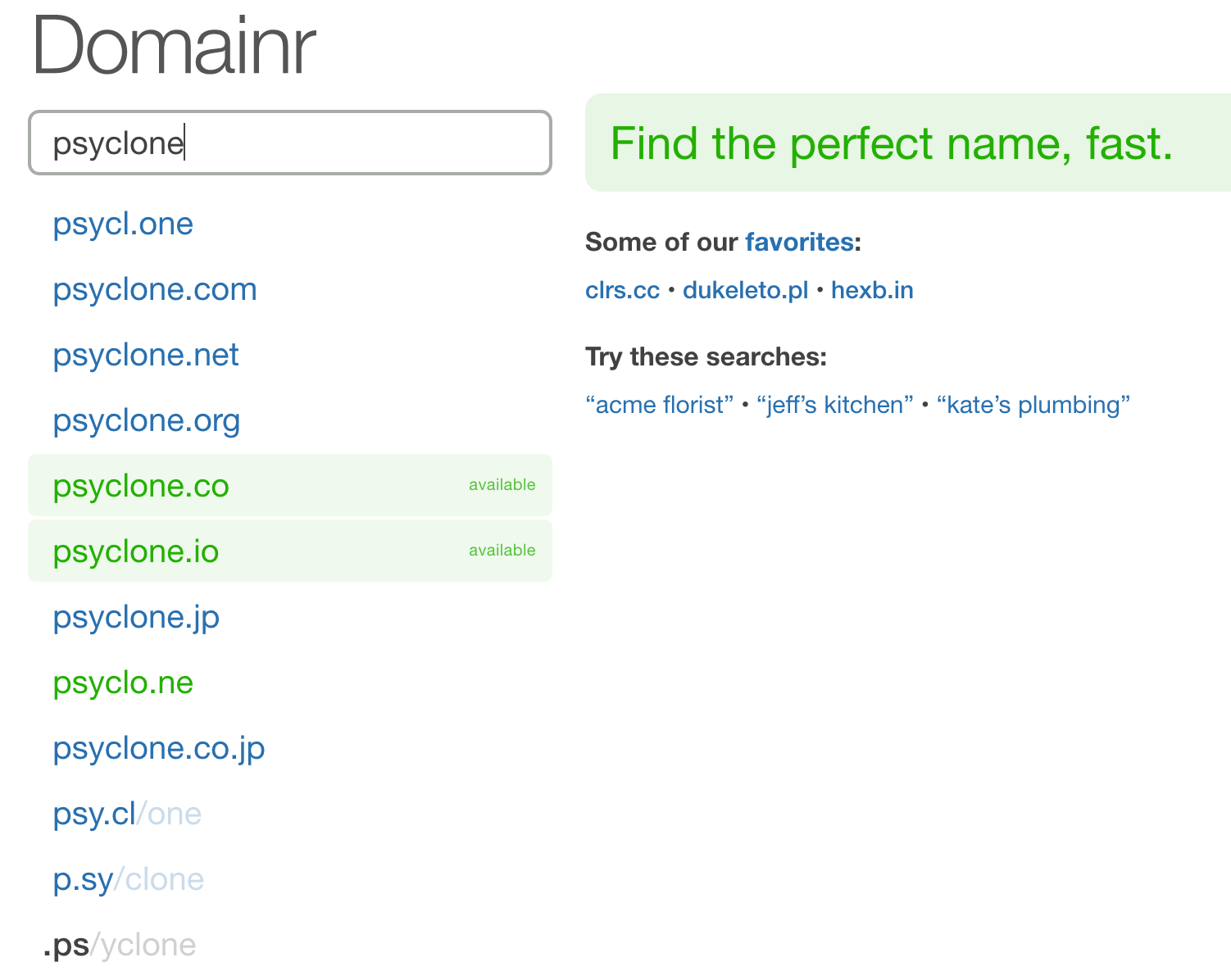Focus the domain search input field
Screen dimensions: 1231x980
pyautogui.click(x=290, y=143)
